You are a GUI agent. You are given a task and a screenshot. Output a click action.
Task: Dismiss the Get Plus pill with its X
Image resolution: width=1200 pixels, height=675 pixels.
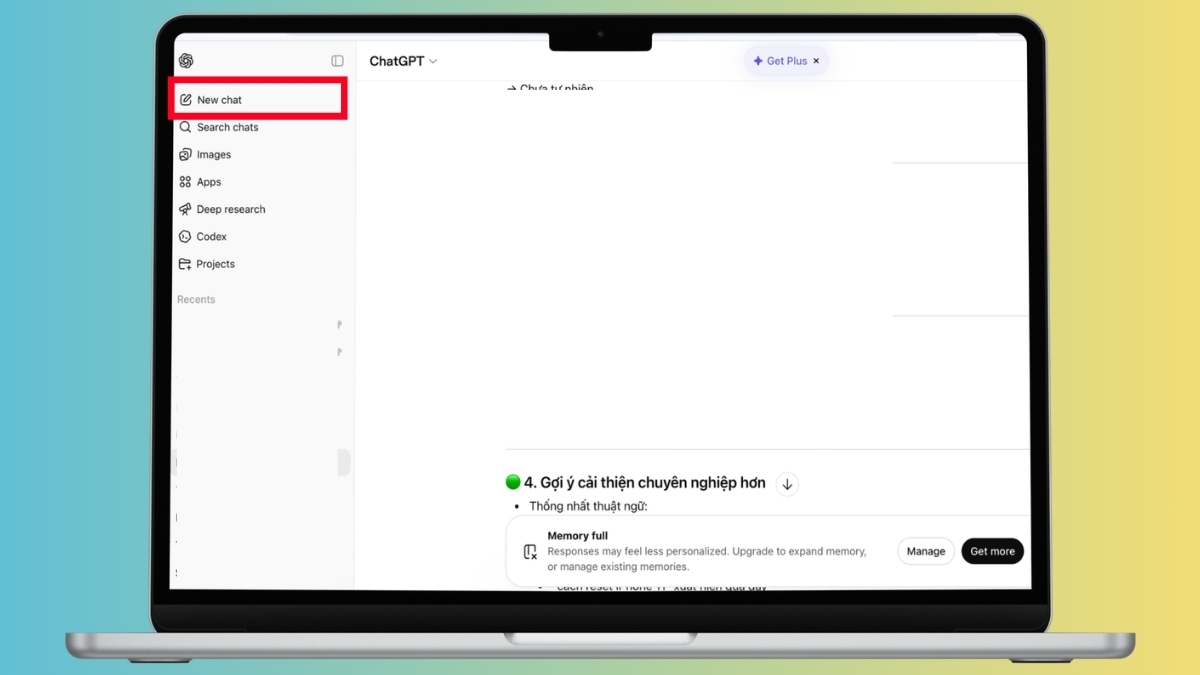816,61
